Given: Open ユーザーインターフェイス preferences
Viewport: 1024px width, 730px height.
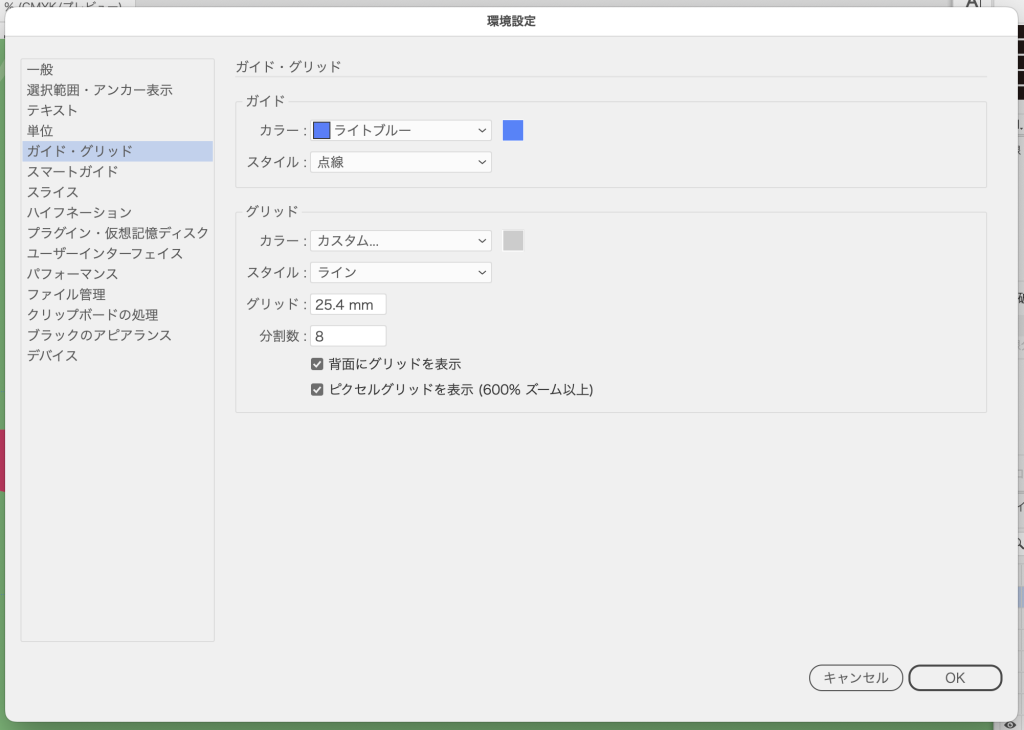Looking at the screenshot, I should click(x=104, y=253).
